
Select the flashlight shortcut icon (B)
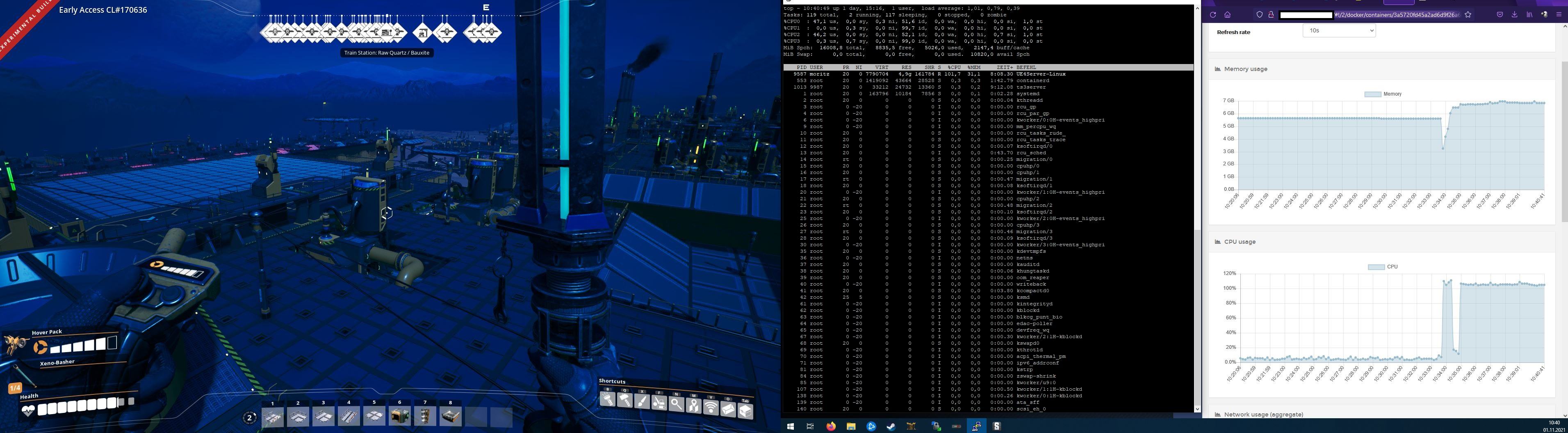coord(608,399)
